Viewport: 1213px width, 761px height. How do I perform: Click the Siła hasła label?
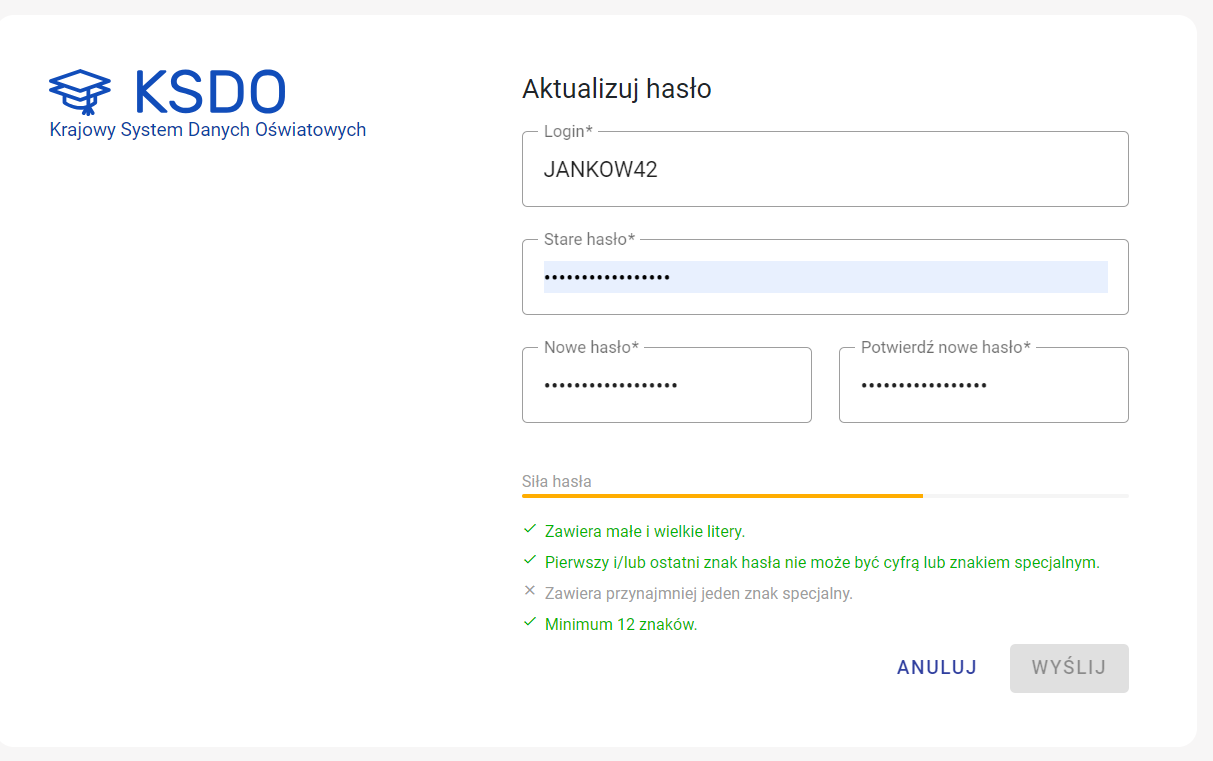[x=557, y=481]
